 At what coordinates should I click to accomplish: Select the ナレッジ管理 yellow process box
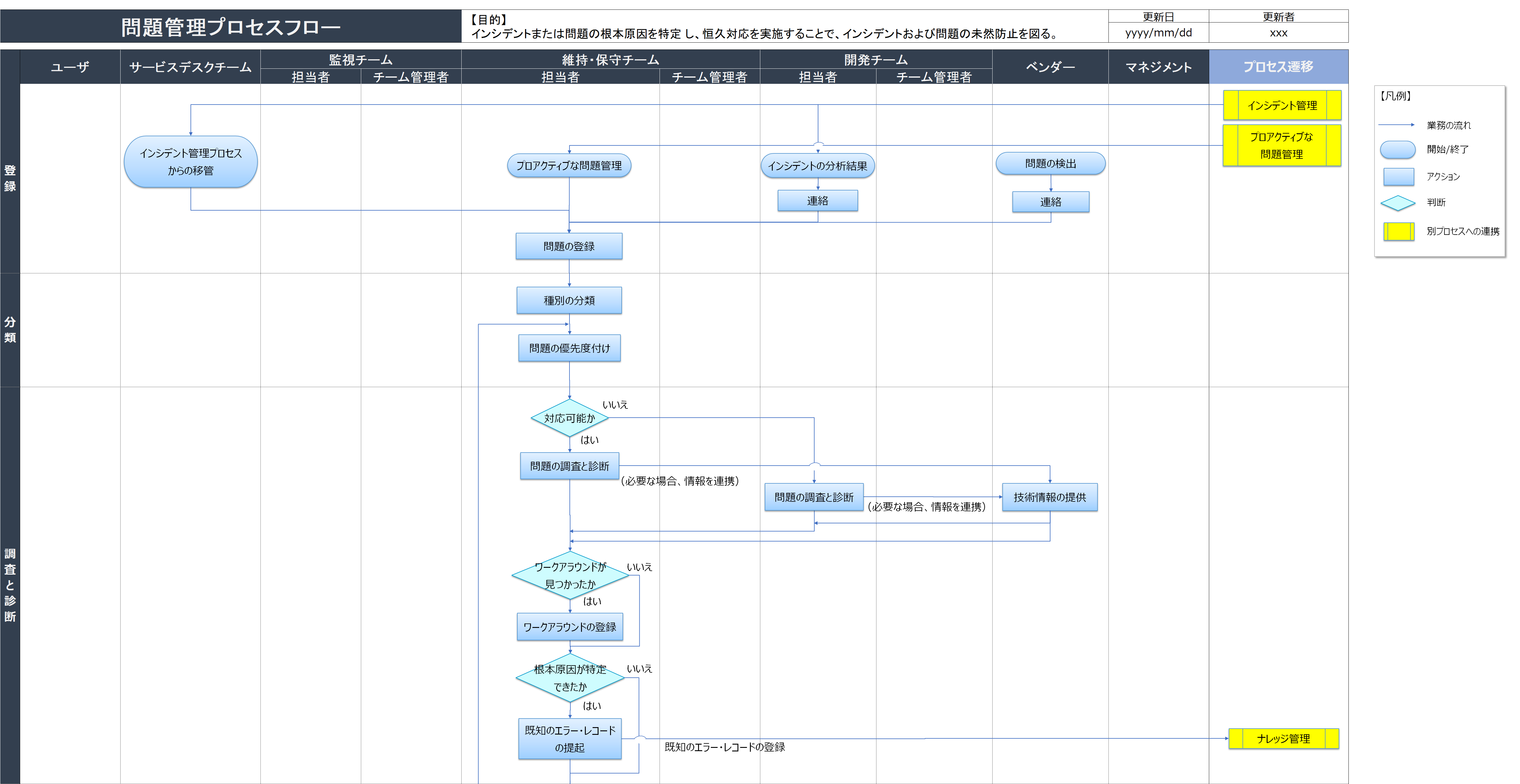1283,739
